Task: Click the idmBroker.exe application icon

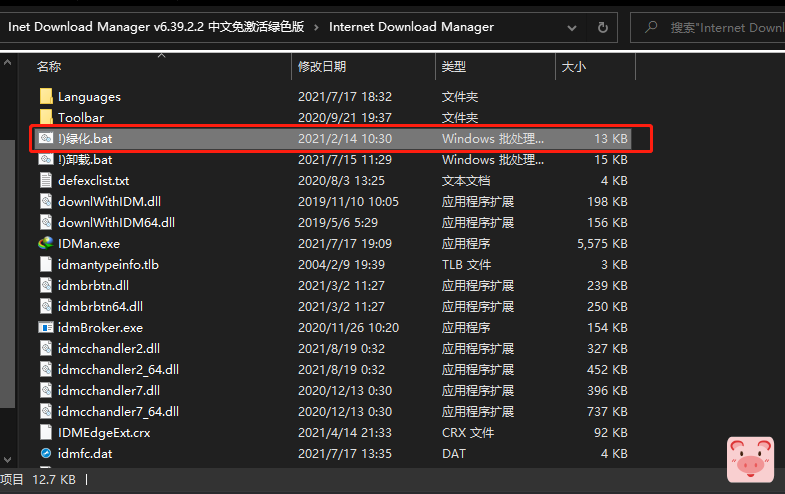Action: (x=46, y=327)
